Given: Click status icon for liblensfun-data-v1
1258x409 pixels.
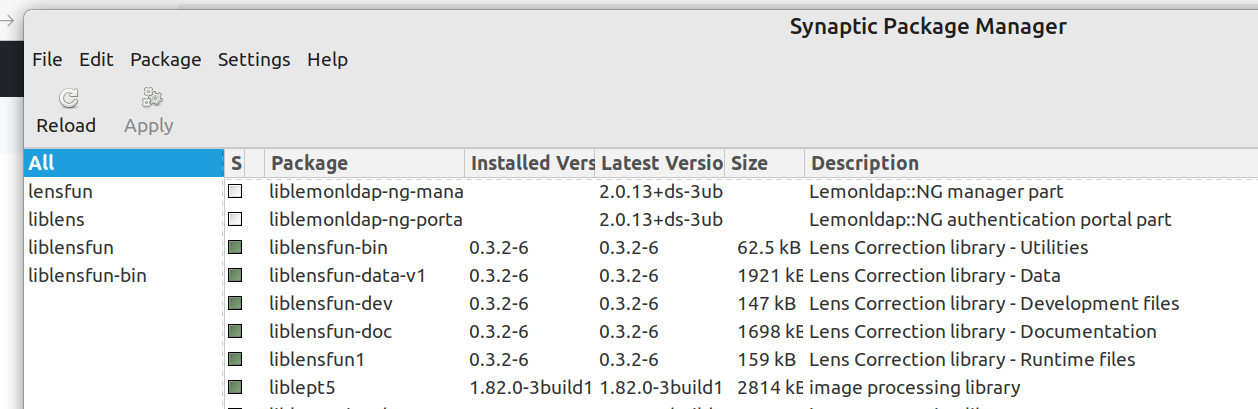Looking at the screenshot, I should (x=235, y=275).
